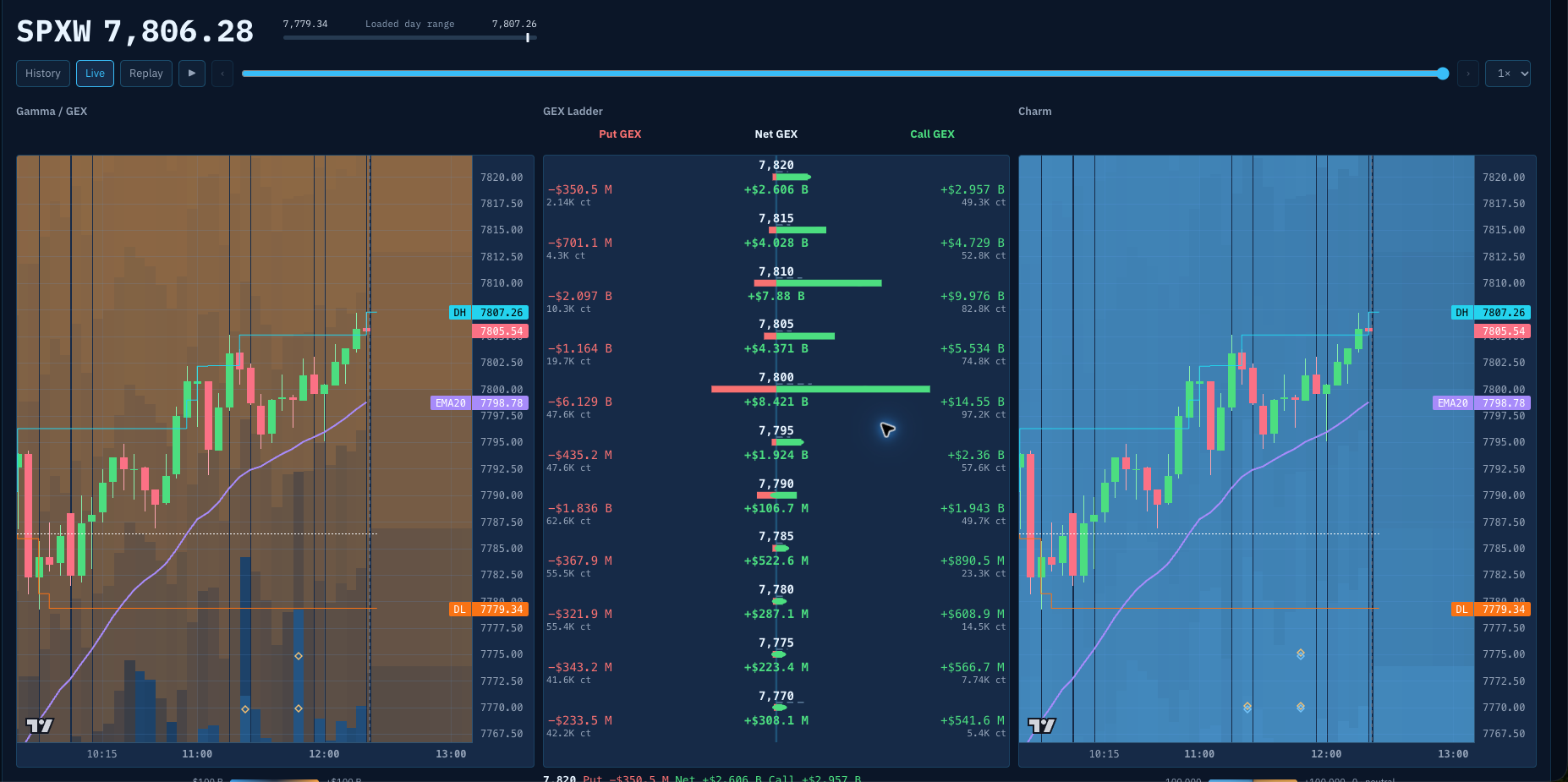Select the Live mode button
This screenshot has height=782, width=1568.
coord(95,74)
